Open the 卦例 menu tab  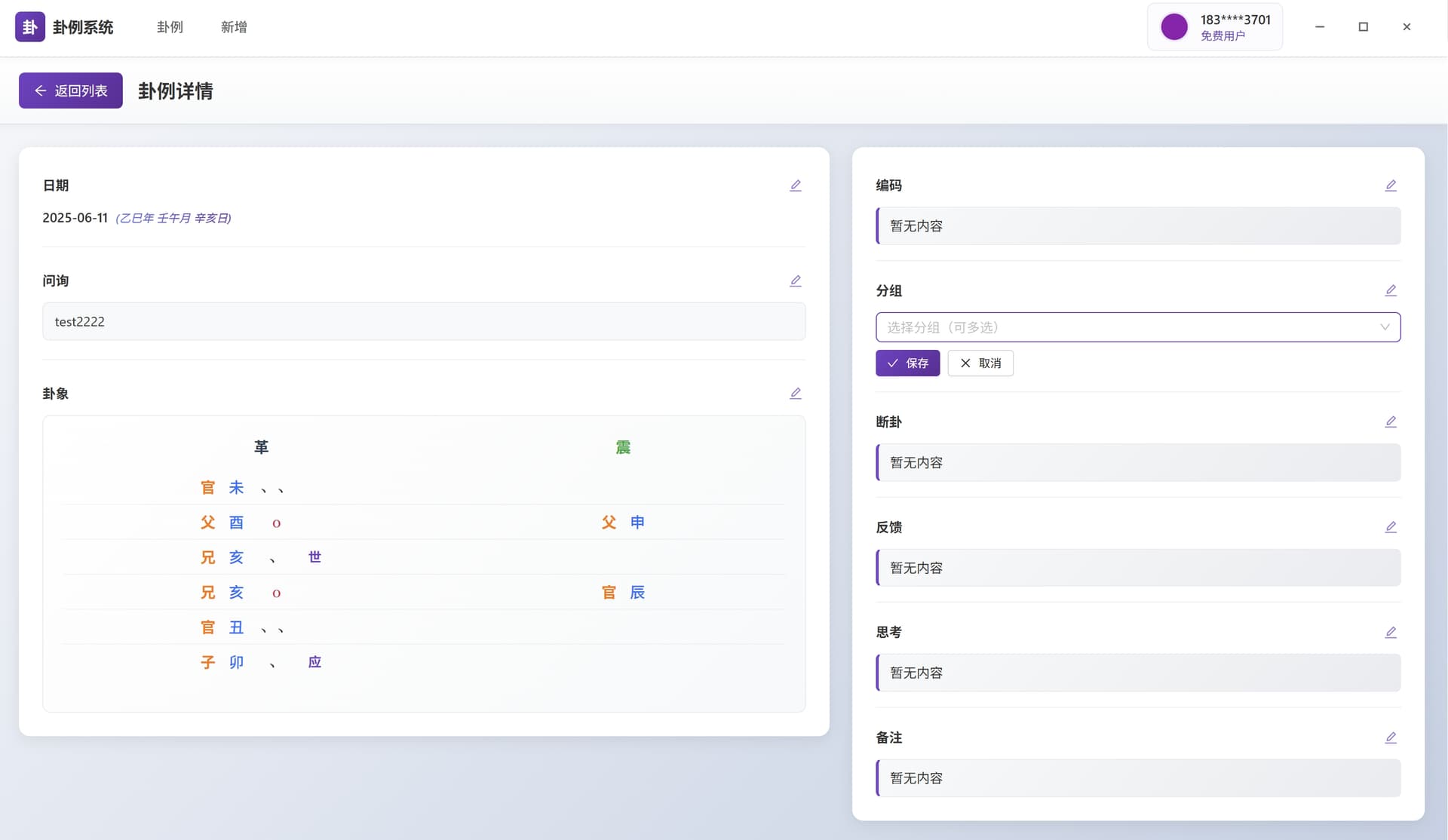(x=170, y=27)
